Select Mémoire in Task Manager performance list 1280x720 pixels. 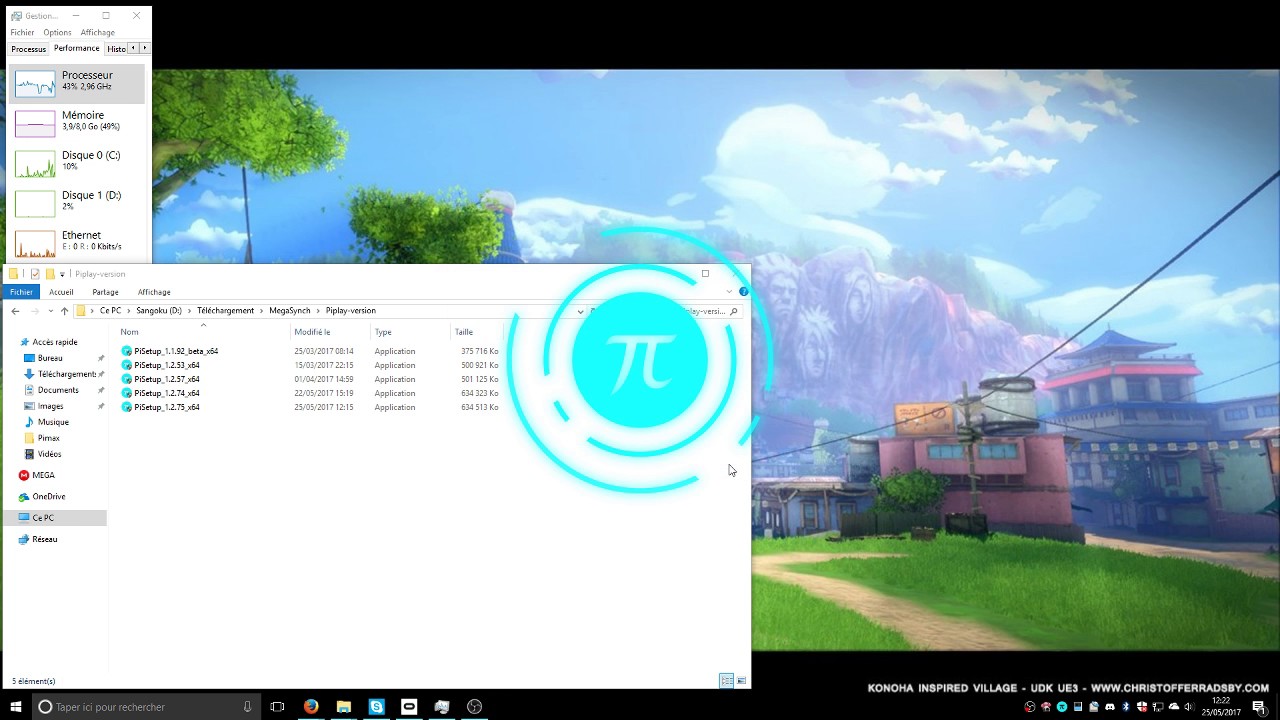pos(77,123)
